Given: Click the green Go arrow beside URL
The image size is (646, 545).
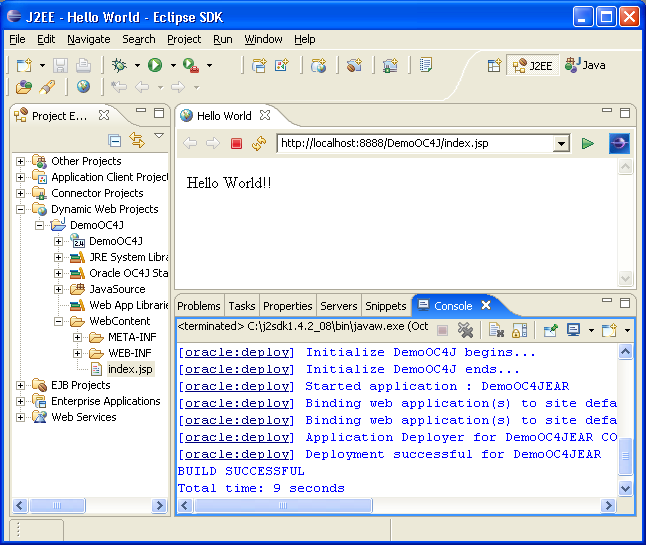Looking at the screenshot, I should [x=588, y=144].
